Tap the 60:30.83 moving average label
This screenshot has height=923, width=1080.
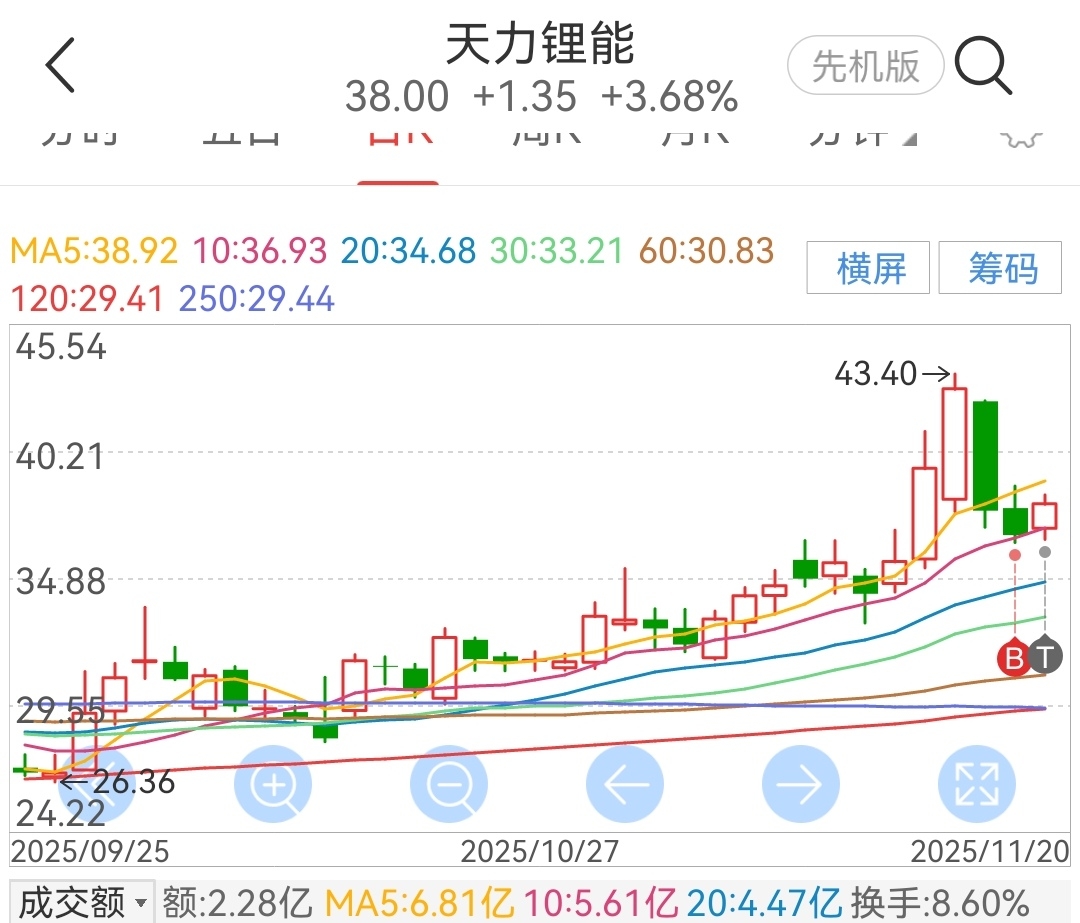tap(707, 251)
